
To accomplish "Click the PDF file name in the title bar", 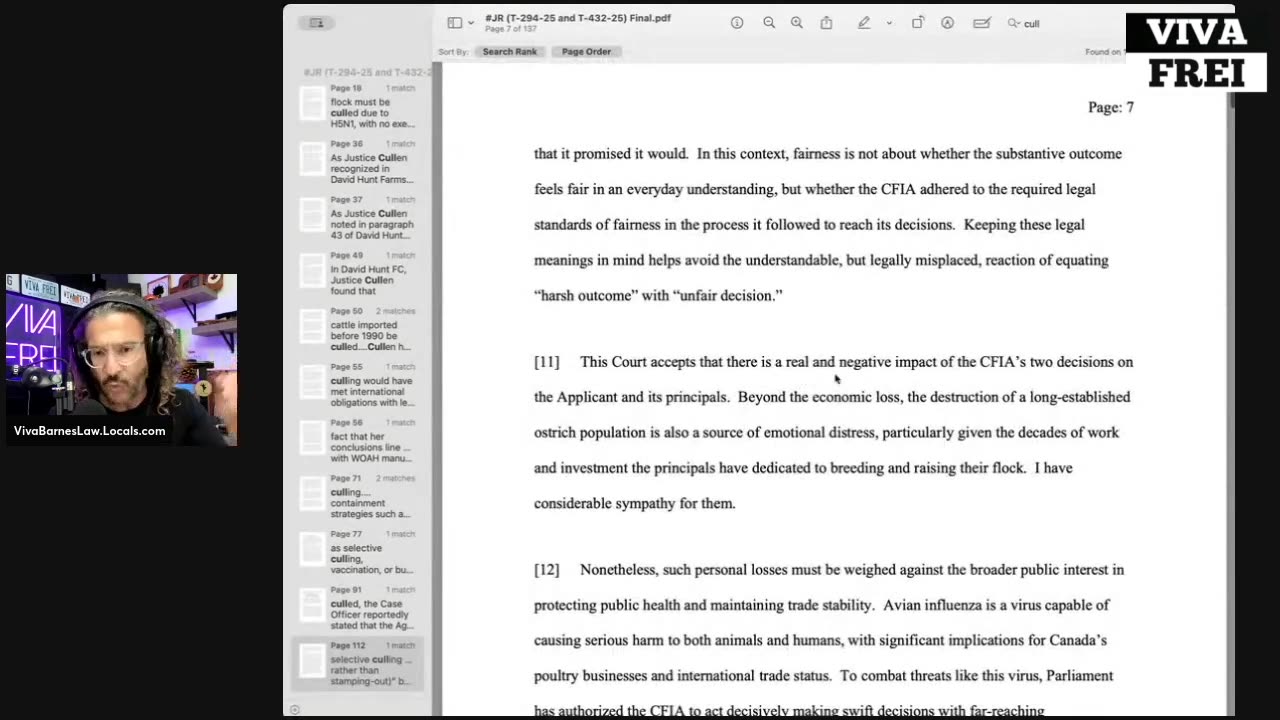I will point(577,18).
